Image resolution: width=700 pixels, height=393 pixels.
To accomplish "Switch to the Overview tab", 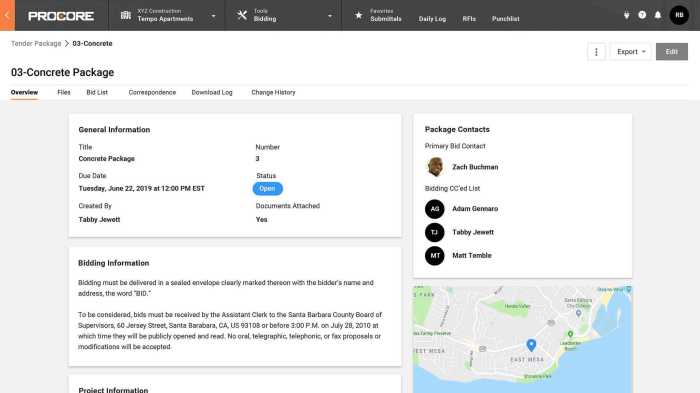I will pyautogui.click(x=24, y=92).
